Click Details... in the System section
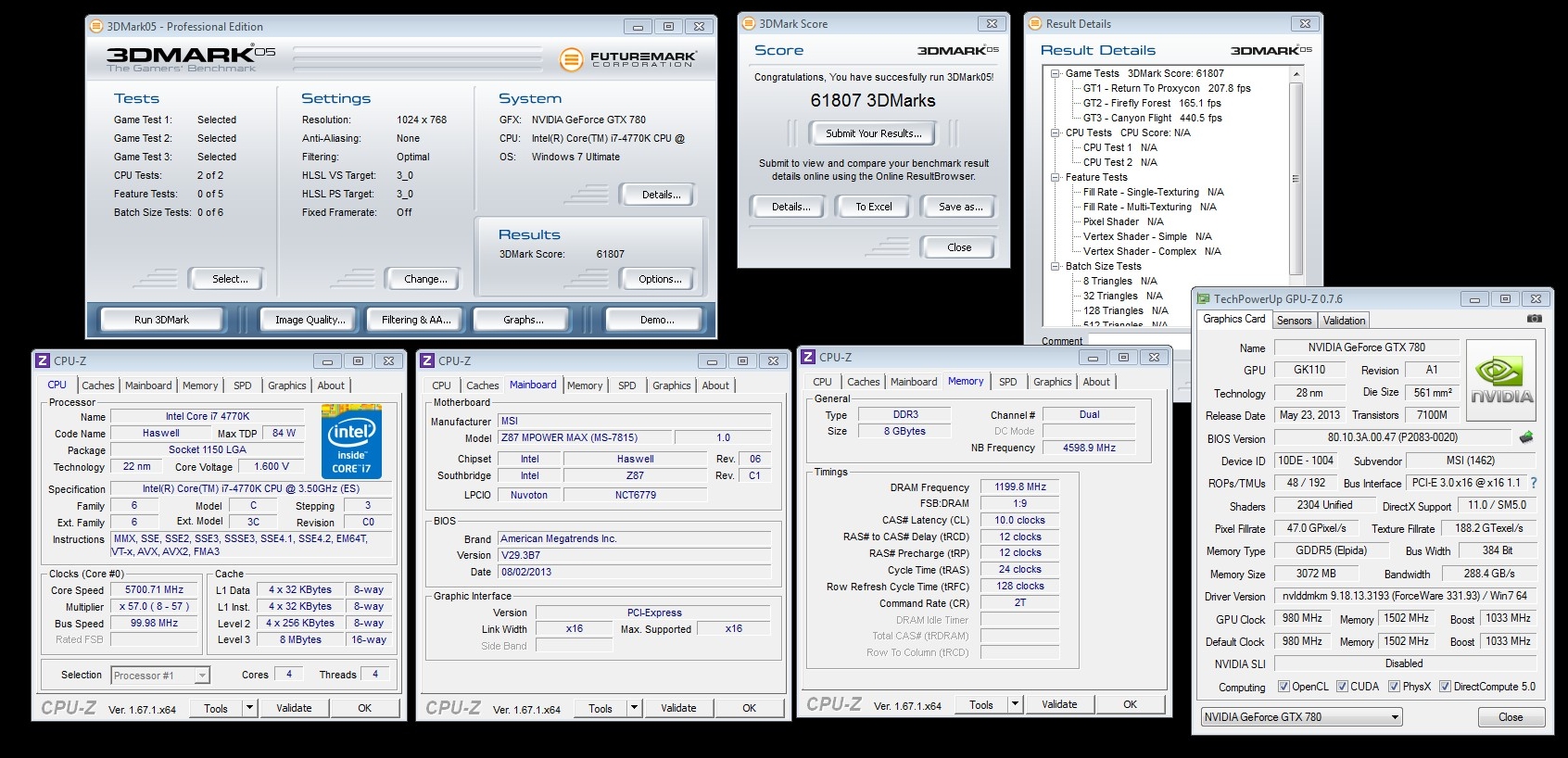Viewport: 1568px width, 758px height. (x=661, y=195)
